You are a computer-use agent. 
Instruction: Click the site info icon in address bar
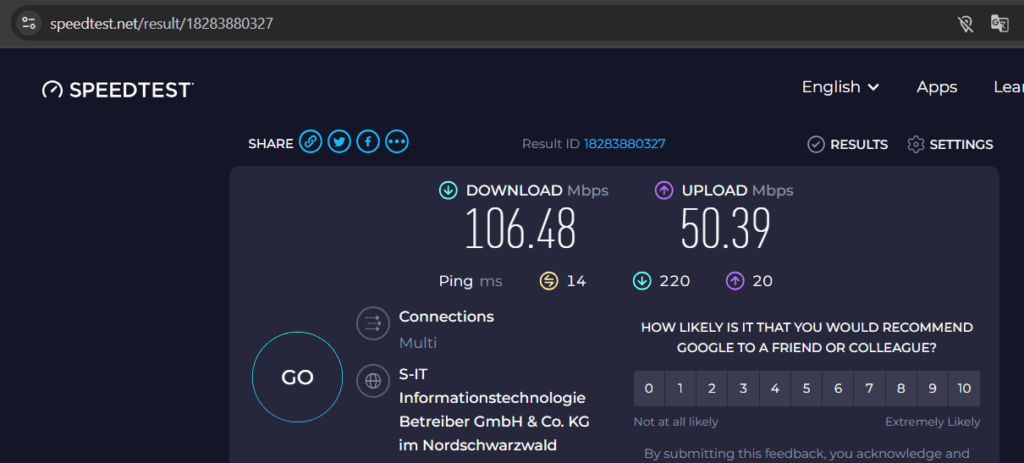[28, 23]
